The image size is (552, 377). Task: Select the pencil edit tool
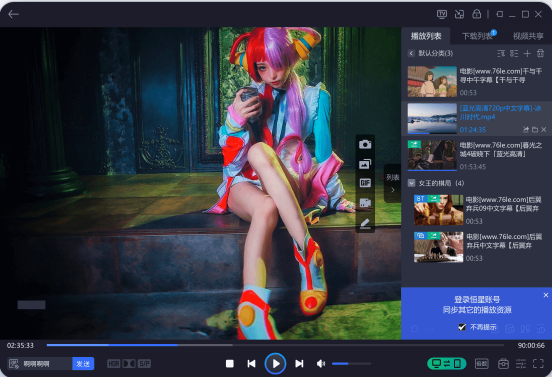[365, 223]
